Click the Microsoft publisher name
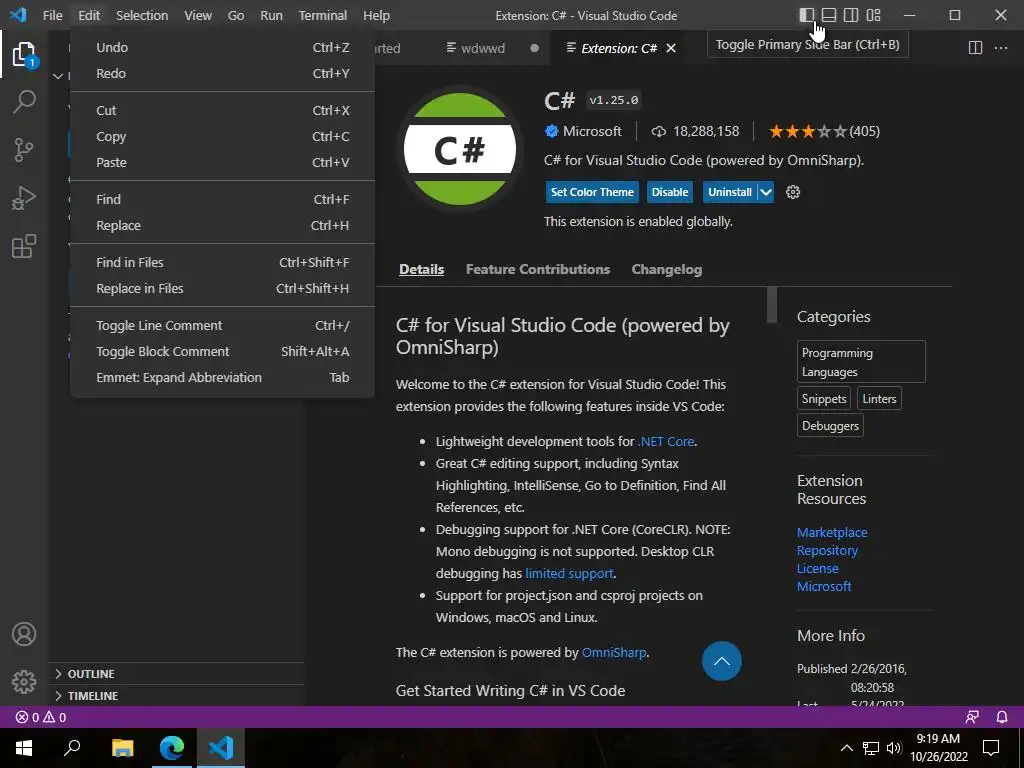The height and width of the screenshot is (768, 1024). (x=592, y=131)
